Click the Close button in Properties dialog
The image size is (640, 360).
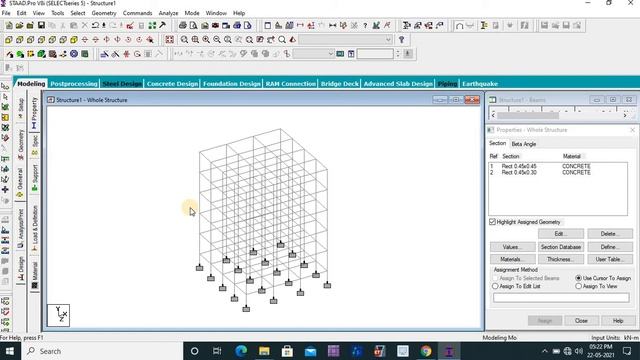pyautogui.click(x=581, y=321)
